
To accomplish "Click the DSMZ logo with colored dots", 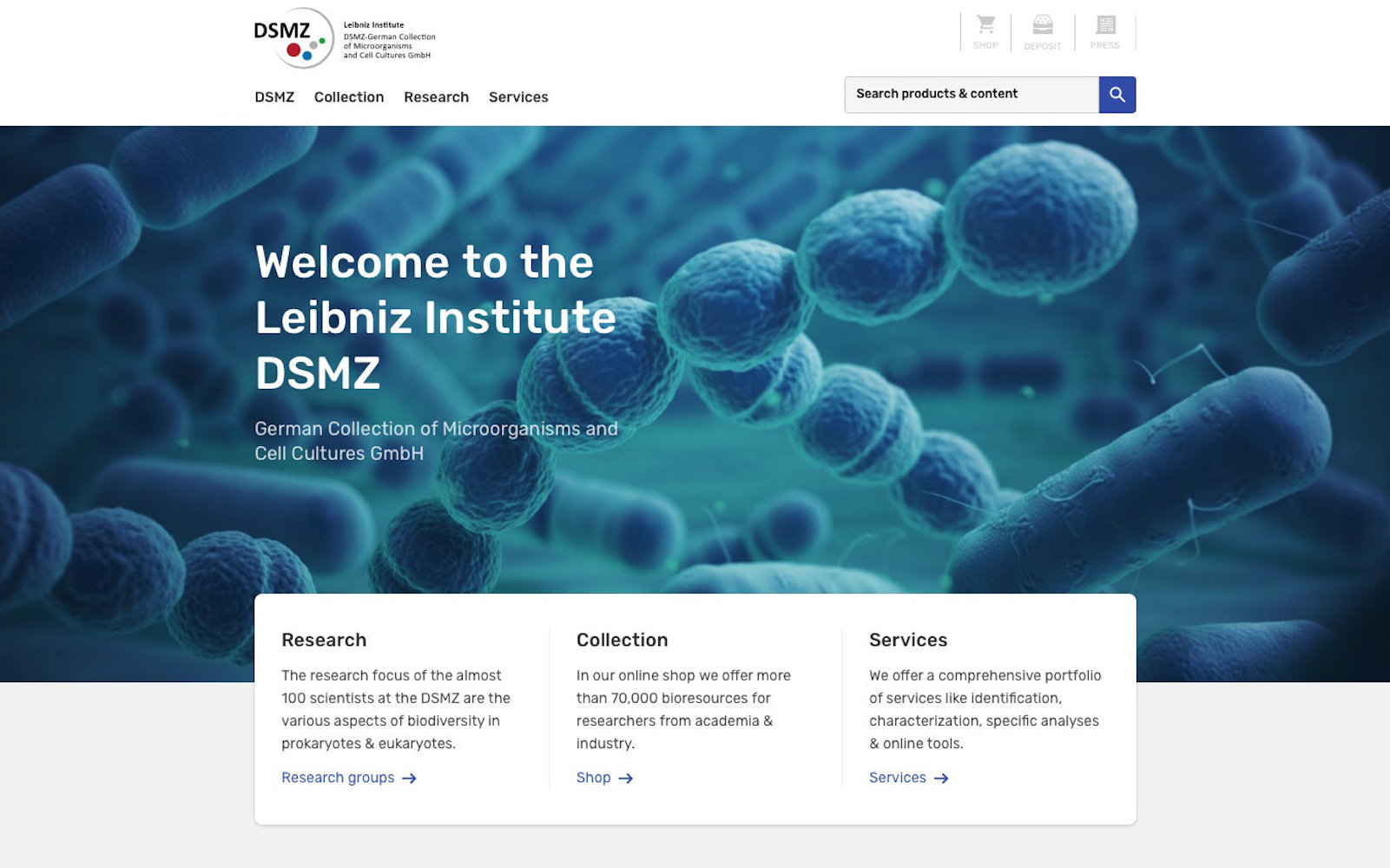I will point(294,38).
